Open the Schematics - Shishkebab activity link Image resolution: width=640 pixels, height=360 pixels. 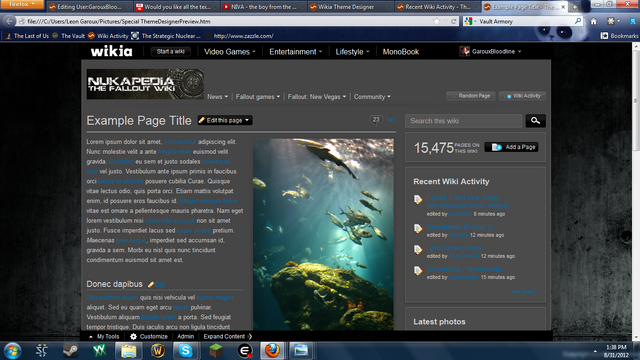click(464, 269)
